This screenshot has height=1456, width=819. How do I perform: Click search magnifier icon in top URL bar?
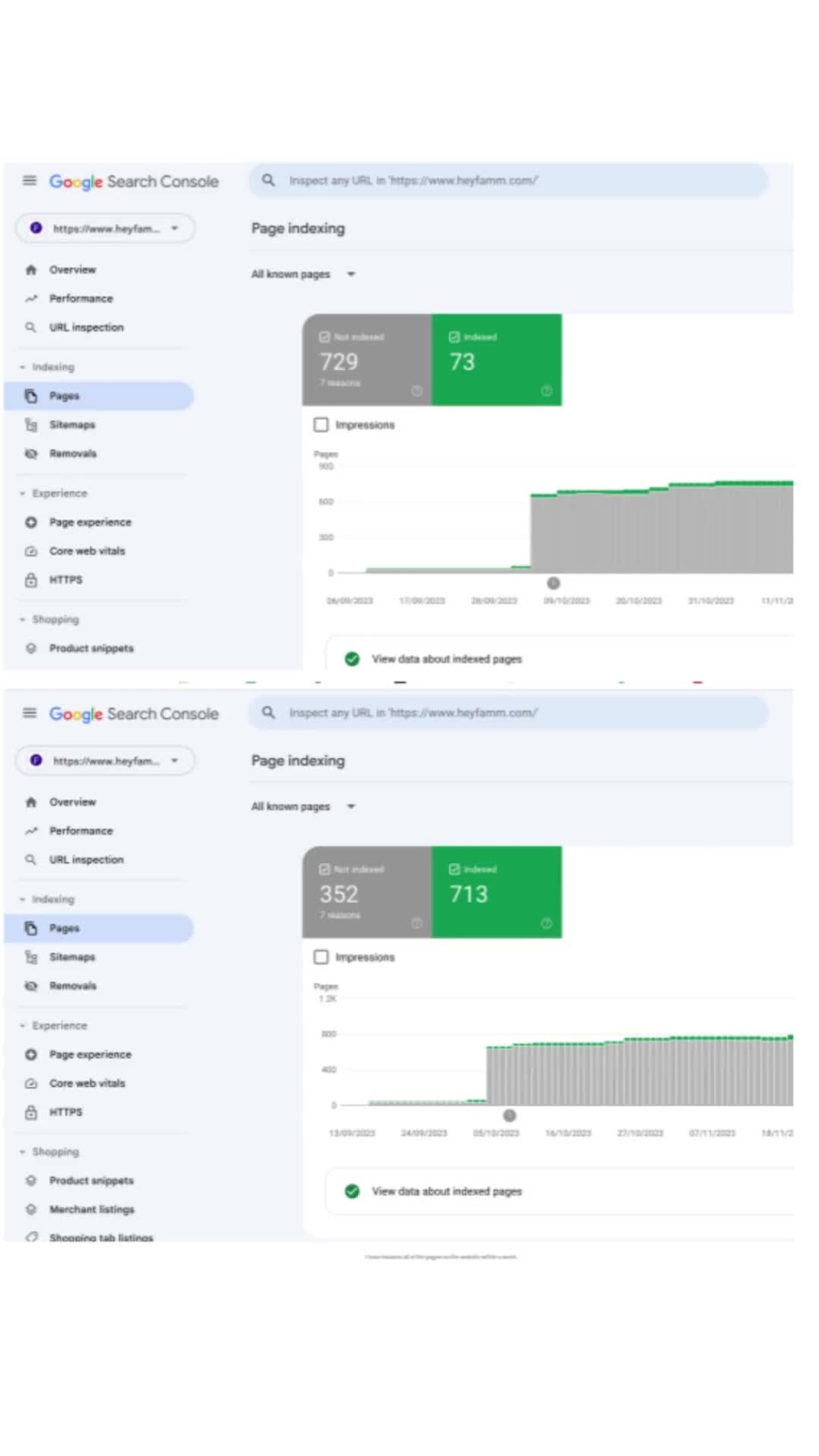[269, 180]
